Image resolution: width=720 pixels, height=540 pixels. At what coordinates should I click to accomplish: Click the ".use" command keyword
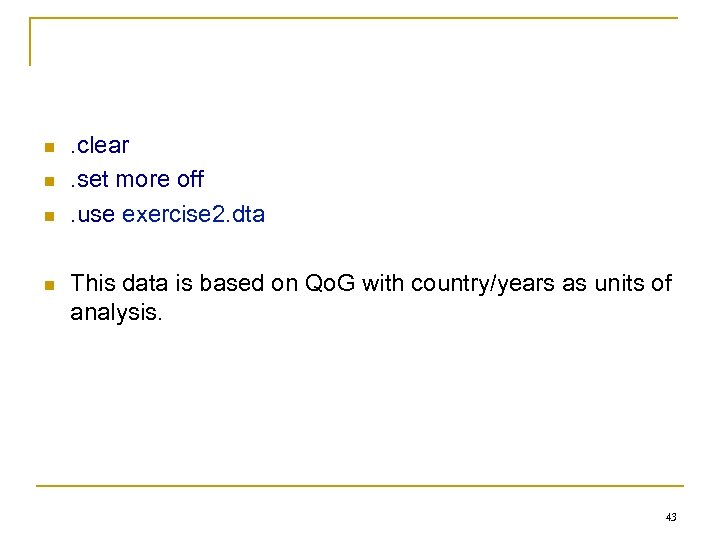(92, 214)
